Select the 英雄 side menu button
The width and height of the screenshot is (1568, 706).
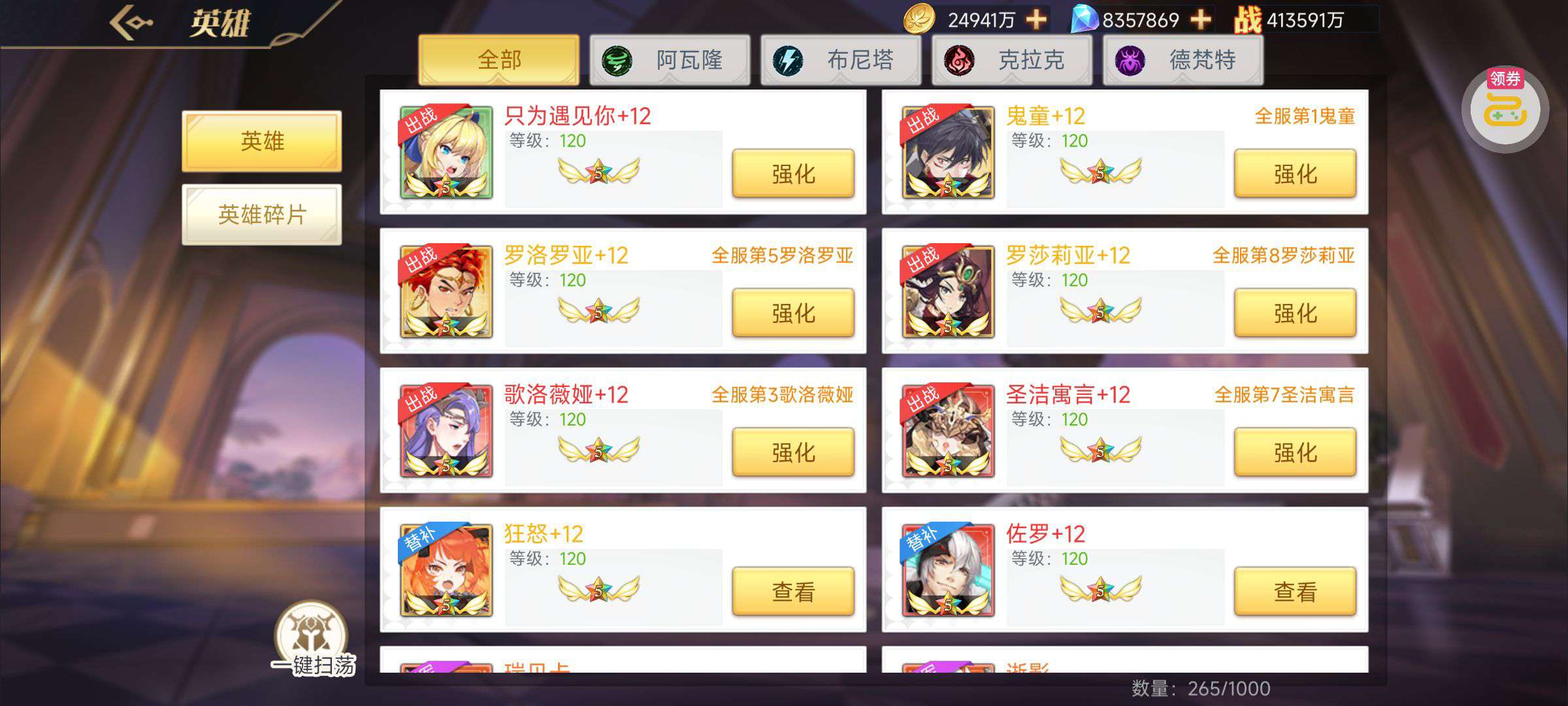point(262,141)
